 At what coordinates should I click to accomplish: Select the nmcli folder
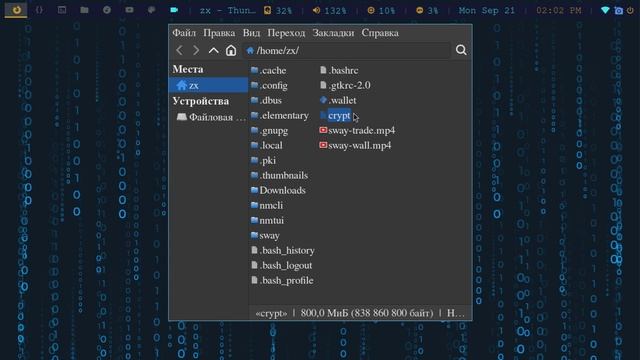267,205
